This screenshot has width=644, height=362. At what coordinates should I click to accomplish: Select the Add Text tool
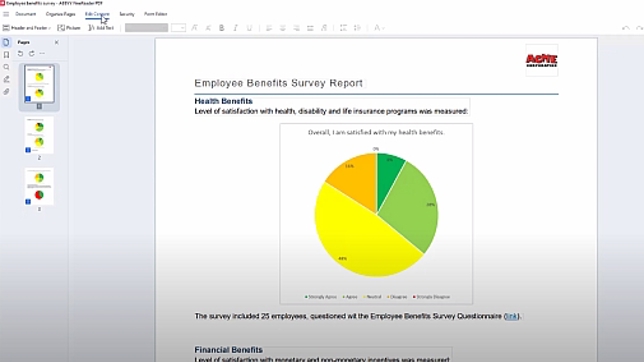[x=101, y=28]
